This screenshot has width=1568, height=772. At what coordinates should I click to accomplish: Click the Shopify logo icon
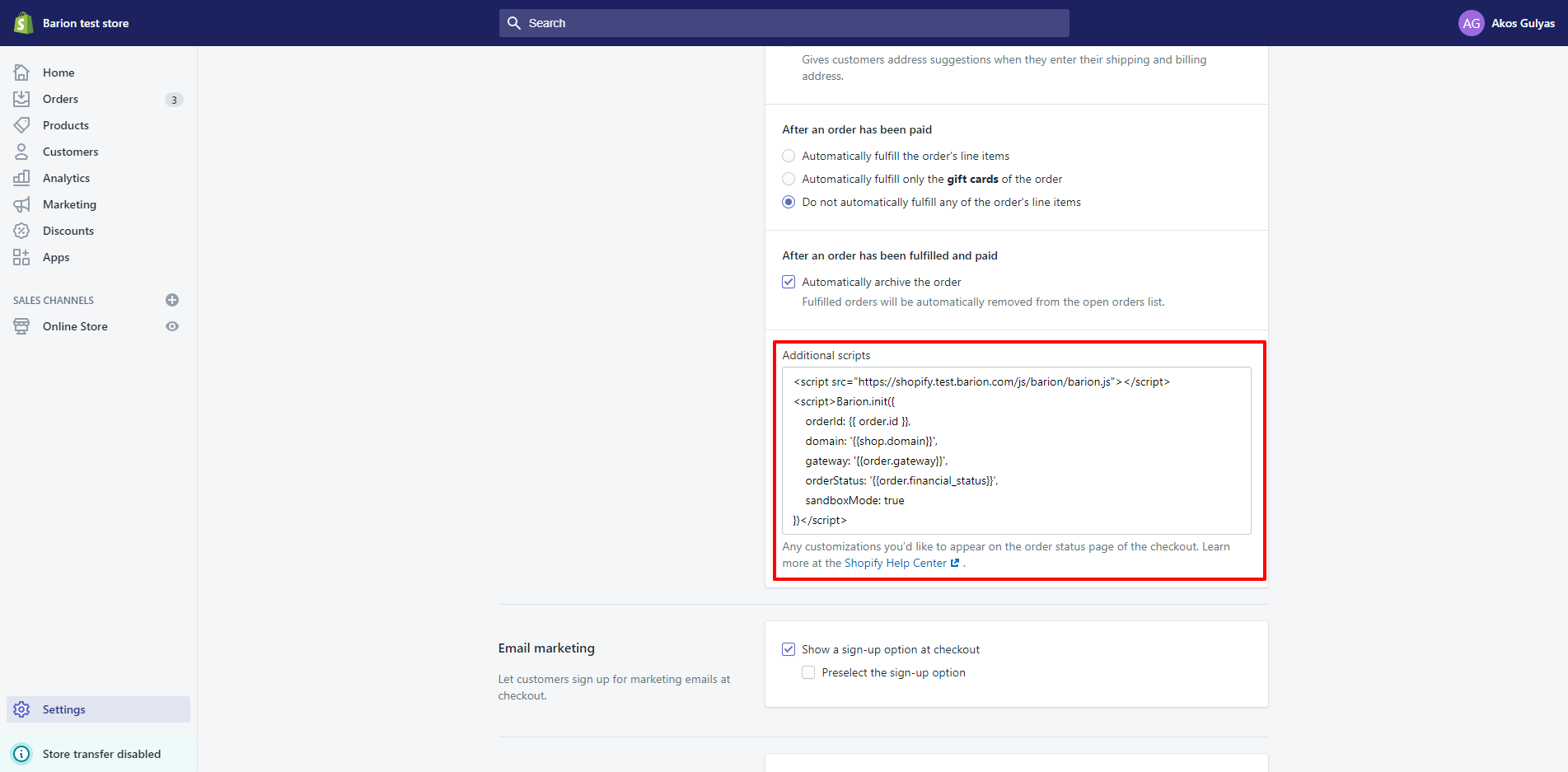[23, 23]
